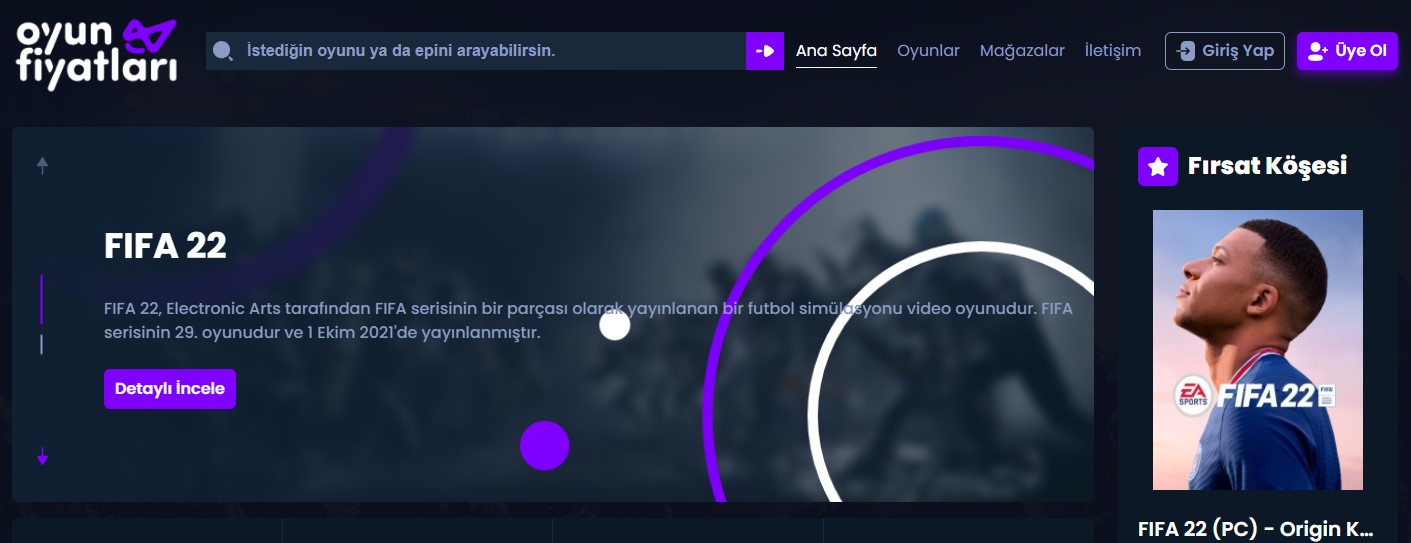Click the Detaylı İncele button
This screenshot has height=543, width=1411.
pyautogui.click(x=170, y=389)
